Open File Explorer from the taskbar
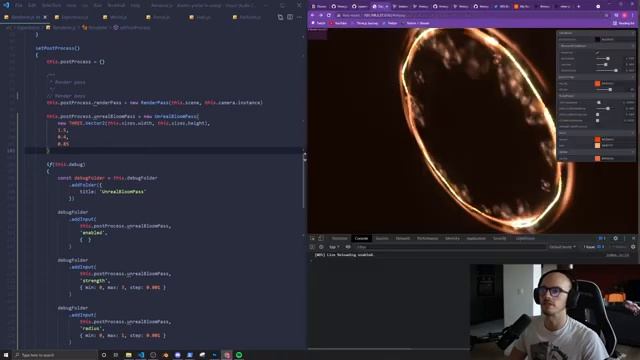640x360 pixels. point(129,355)
